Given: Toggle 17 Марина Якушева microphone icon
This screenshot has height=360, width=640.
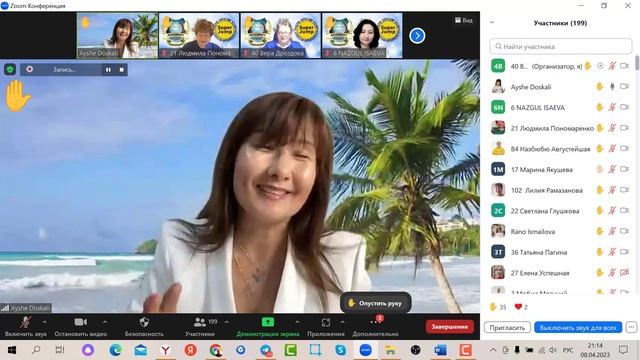Looking at the screenshot, I should 612,169.
